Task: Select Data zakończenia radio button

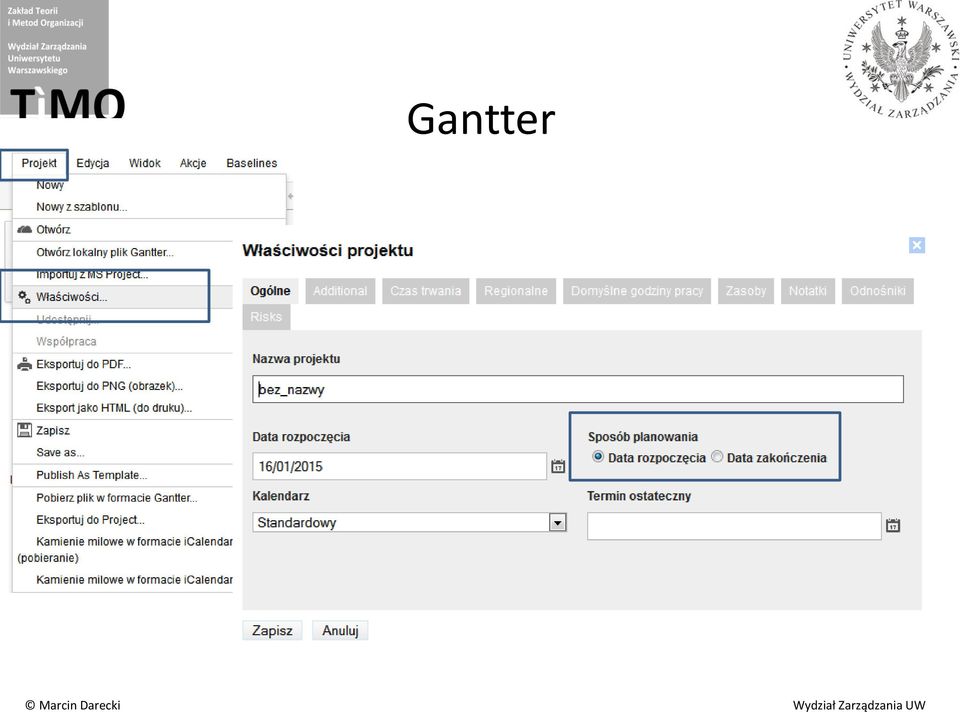Action: pos(717,457)
